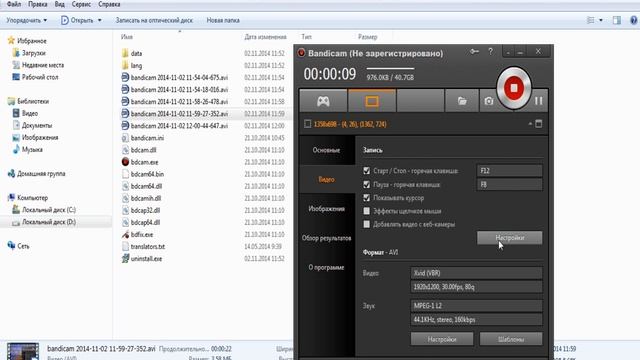Click the Открыть toolbar button
This screenshot has height=360, width=640.
[x=77, y=20]
